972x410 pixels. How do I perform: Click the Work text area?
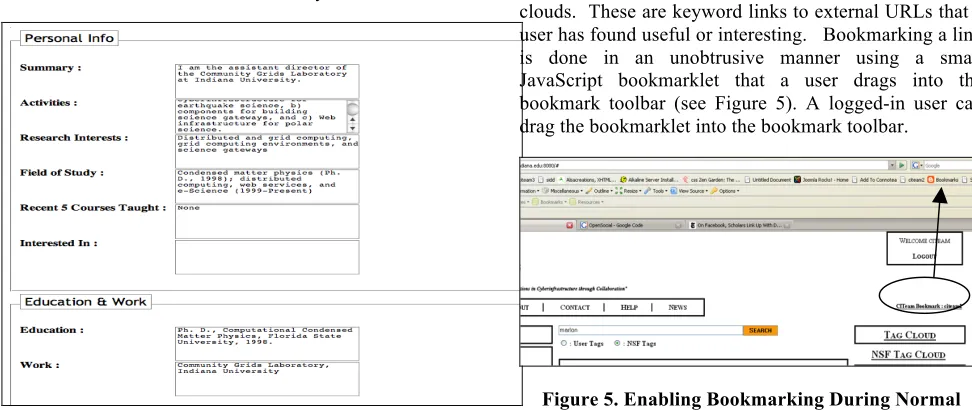tap(267, 379)
